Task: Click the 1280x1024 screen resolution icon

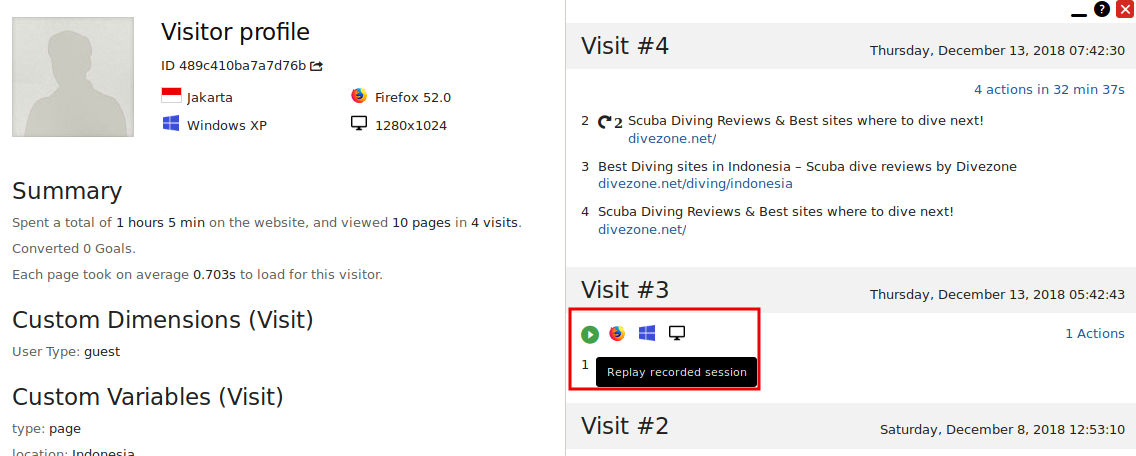Action: coord(359,125)
